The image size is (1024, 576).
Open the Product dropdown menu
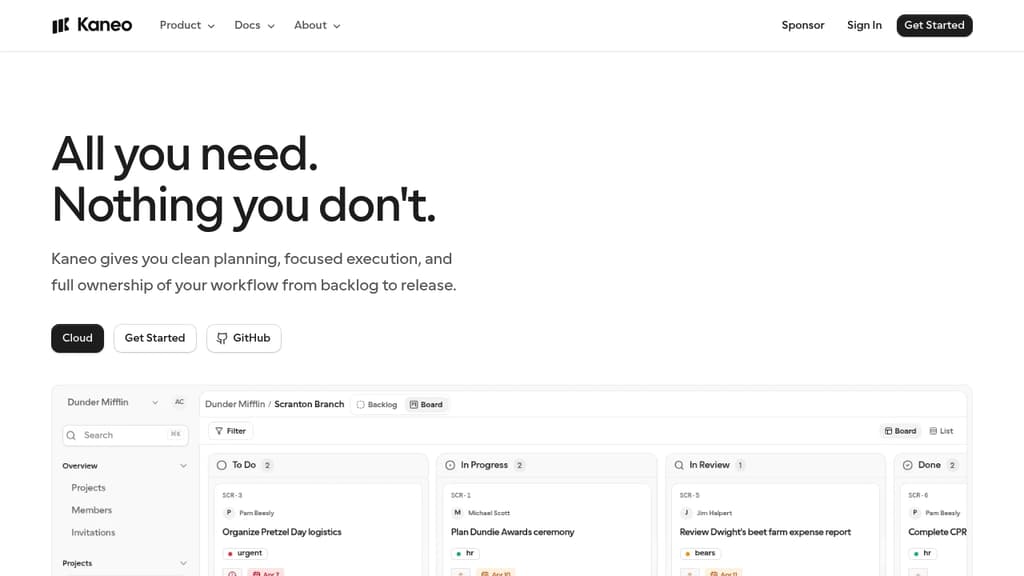click(186, 25)
